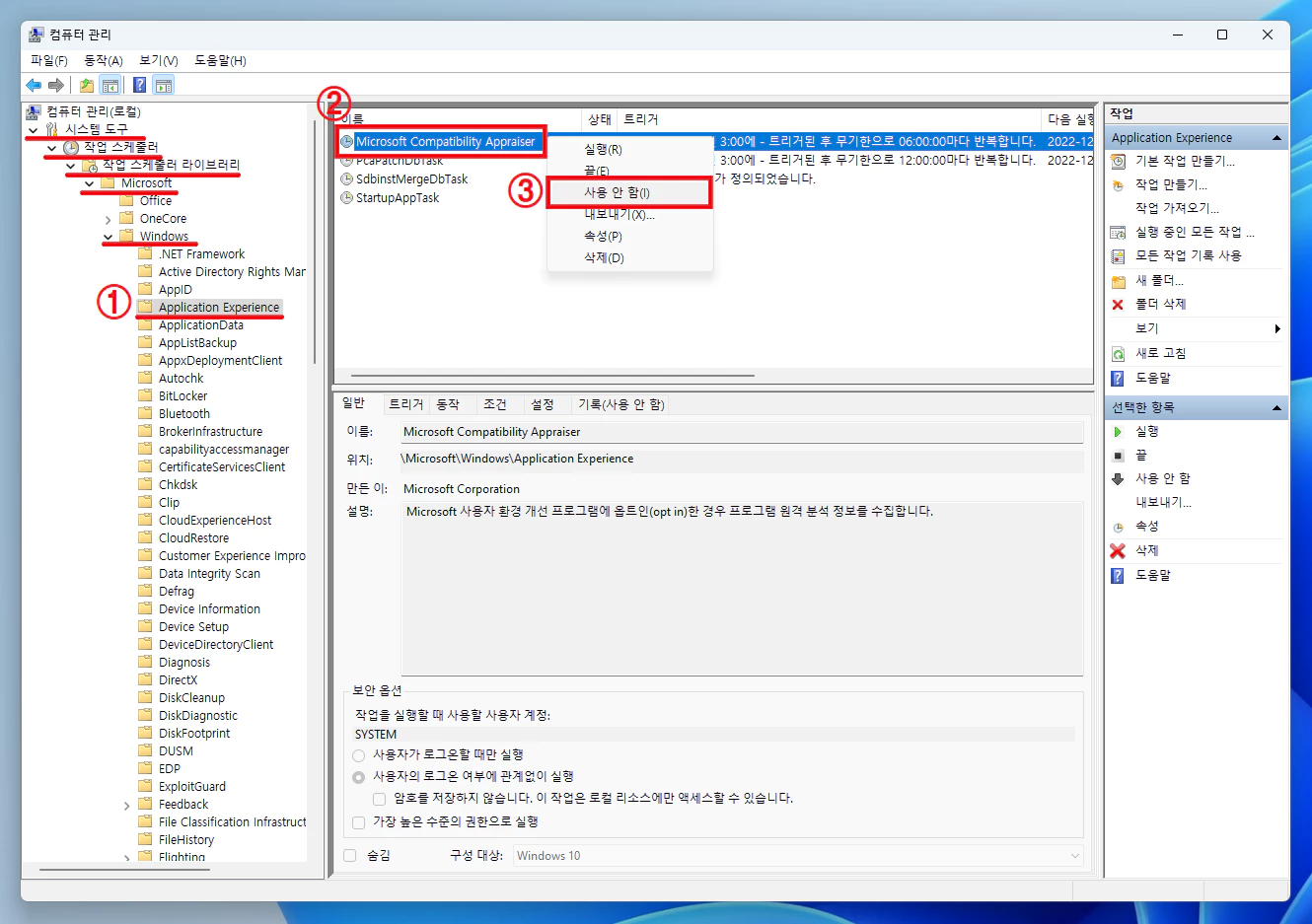Click 내보내기... in the 선택한 항목 section
The height and width of the screenshot is (924, 1312).
(1163, 502)
